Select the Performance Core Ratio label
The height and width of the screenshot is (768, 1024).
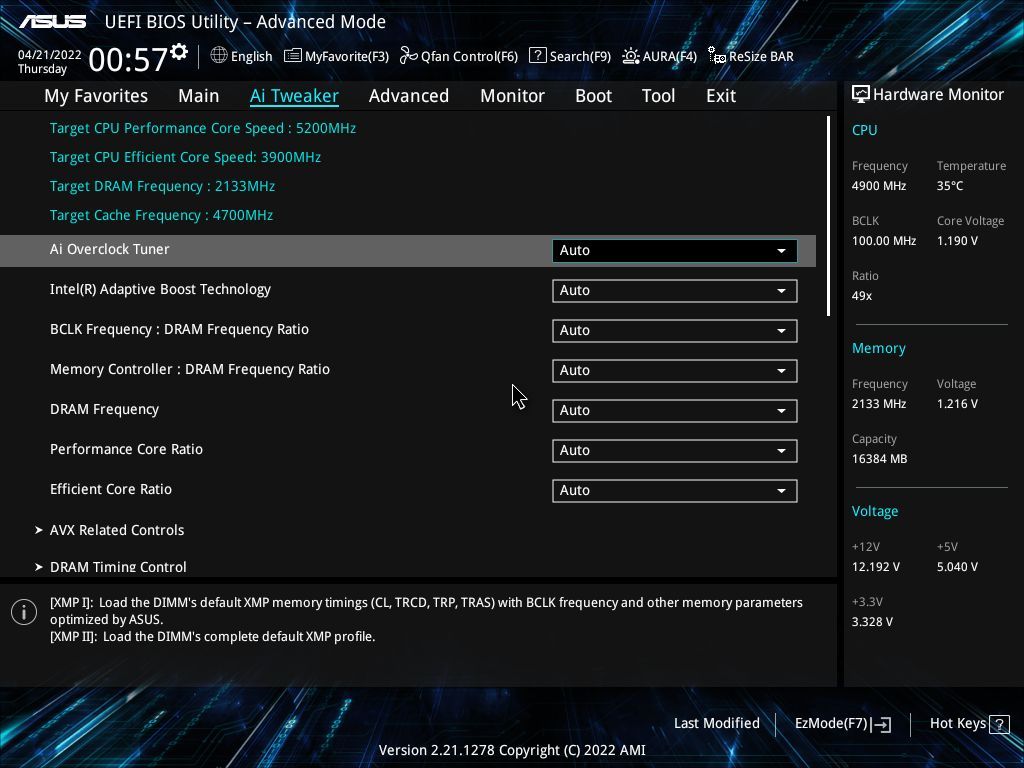coord(127,449)
